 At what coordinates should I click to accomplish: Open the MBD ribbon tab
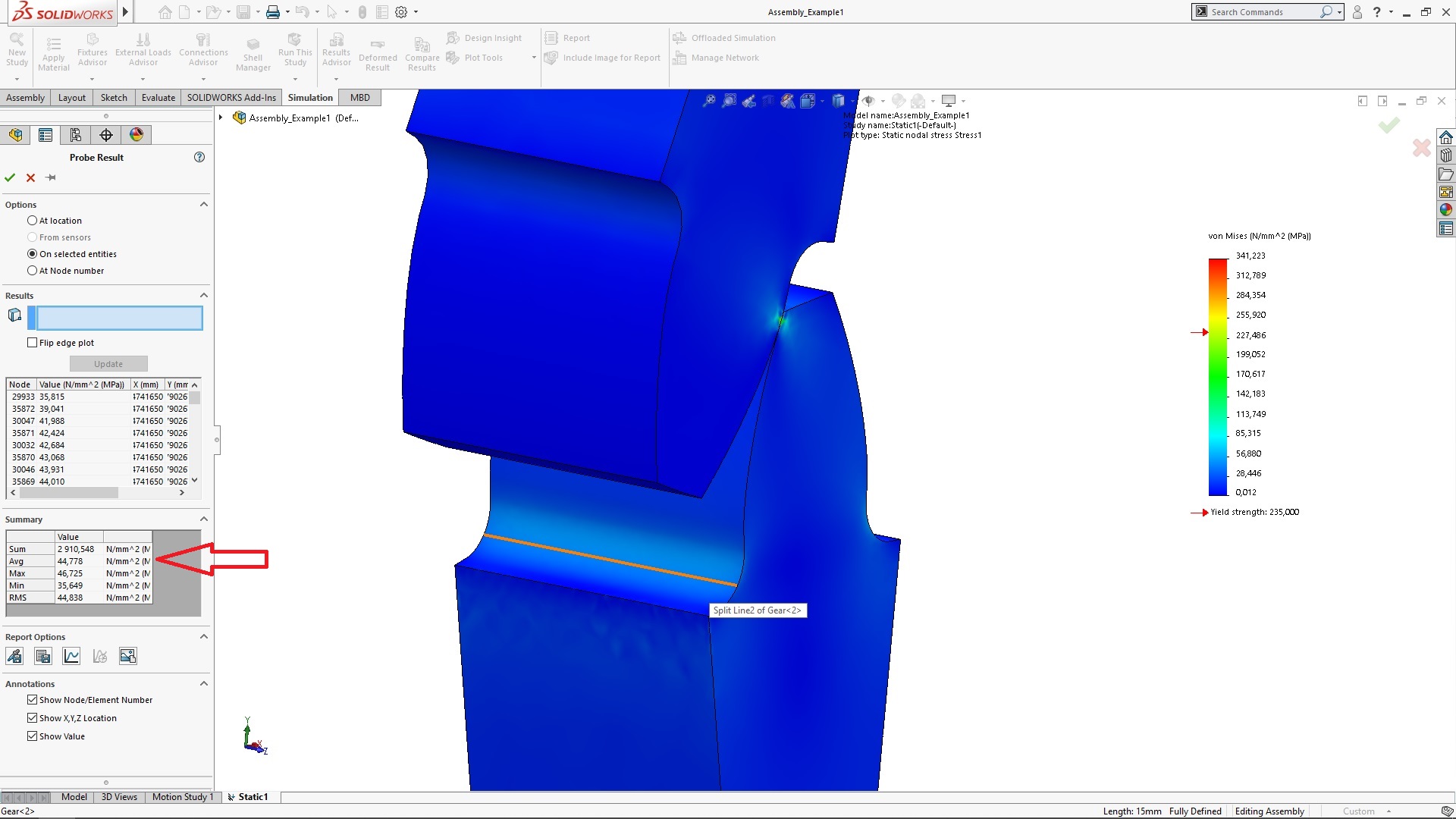pos(360,98)
